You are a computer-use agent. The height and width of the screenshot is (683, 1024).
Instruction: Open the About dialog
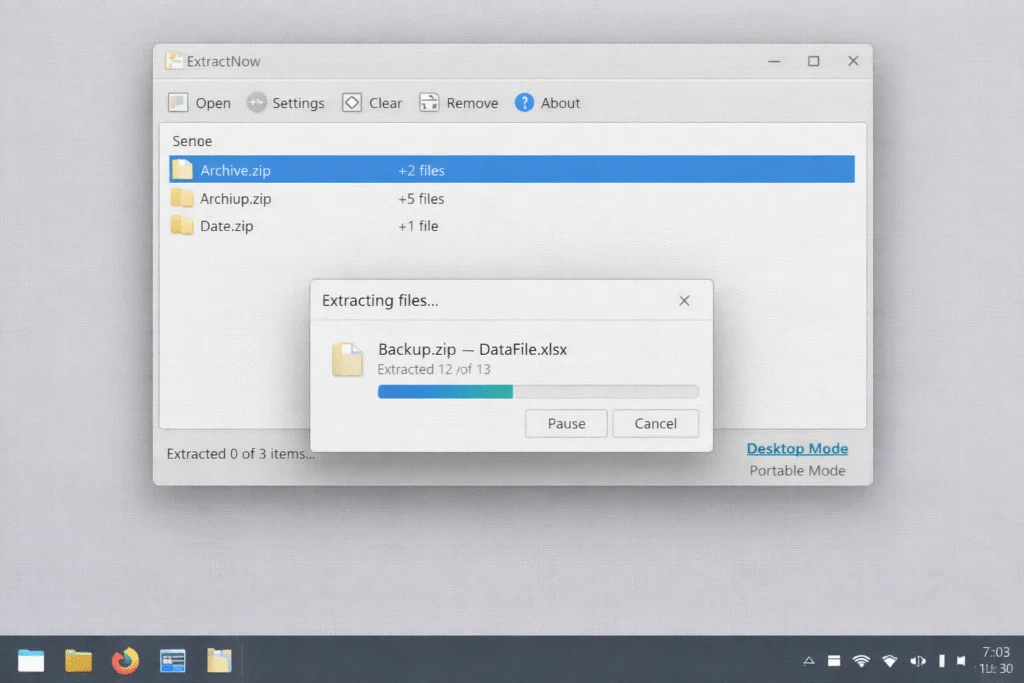click(x=546, y=102)
